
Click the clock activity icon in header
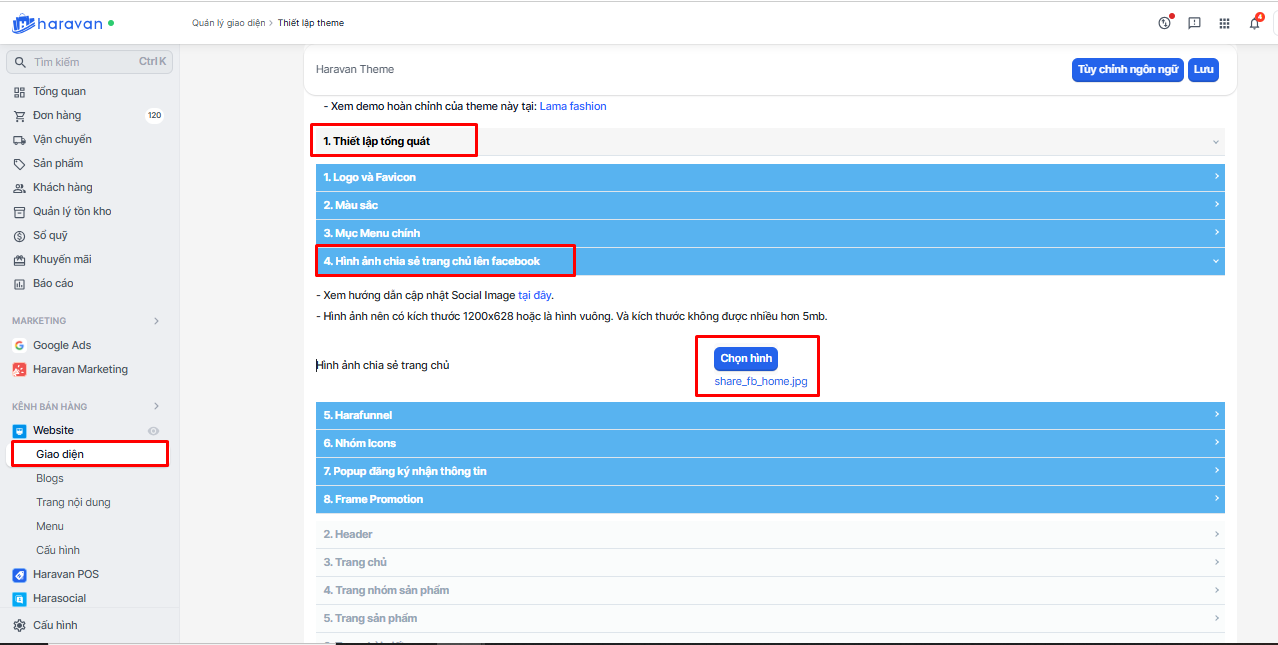pos(1164,23)
